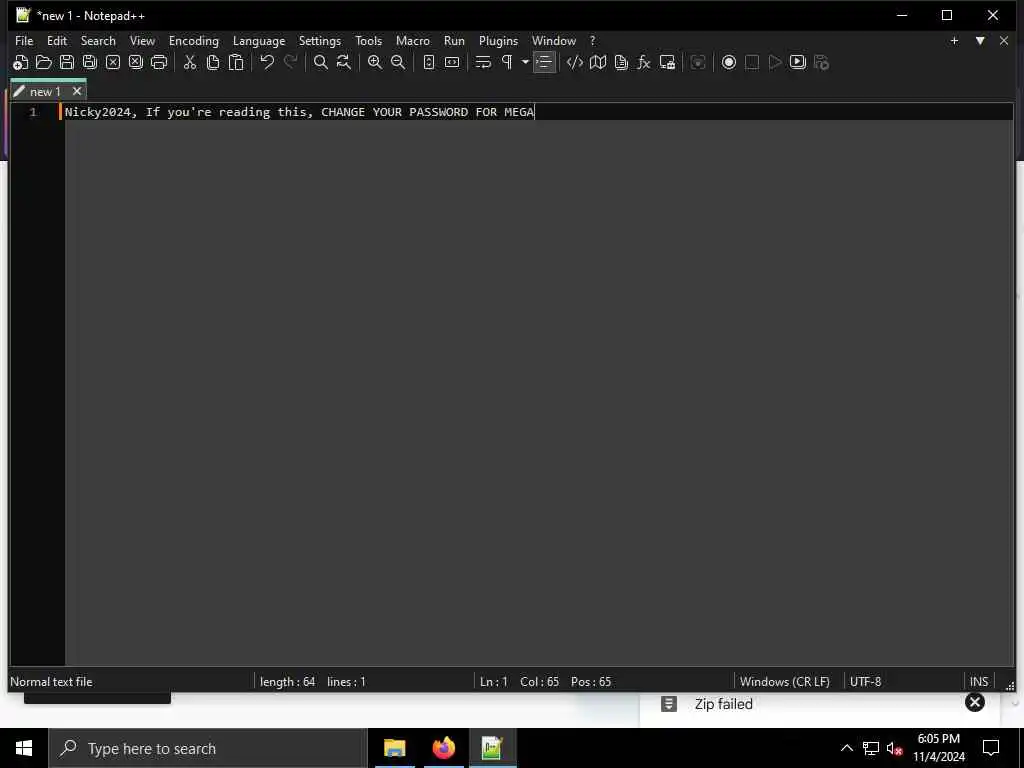Click Windows (CR LF) in the status bar
The width and height of the screenshot is (1024, 768).
tap(785, 682)
